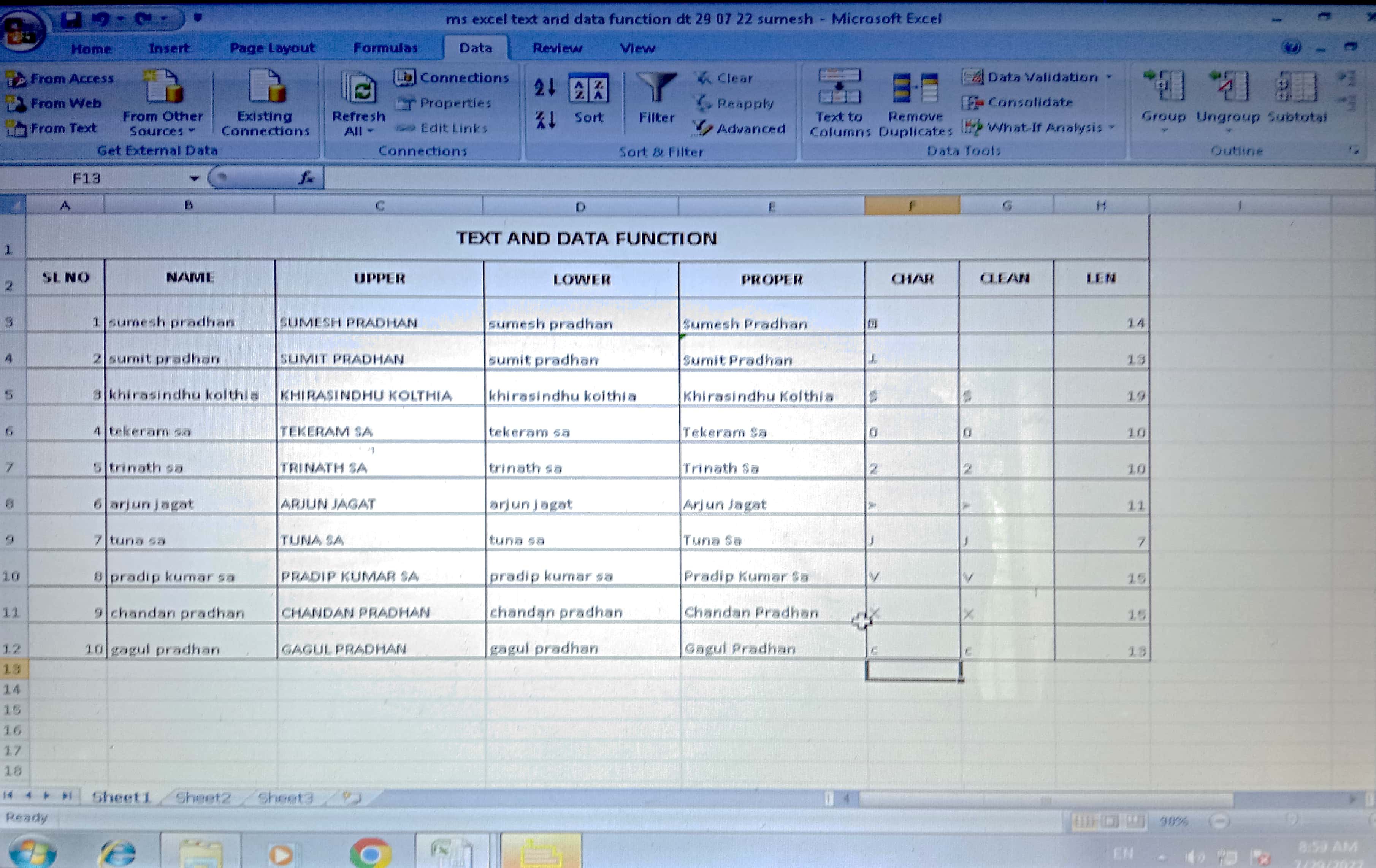Open the Name Box dropdown arrow
The image size is (1376, 868).
coord(194,178)
